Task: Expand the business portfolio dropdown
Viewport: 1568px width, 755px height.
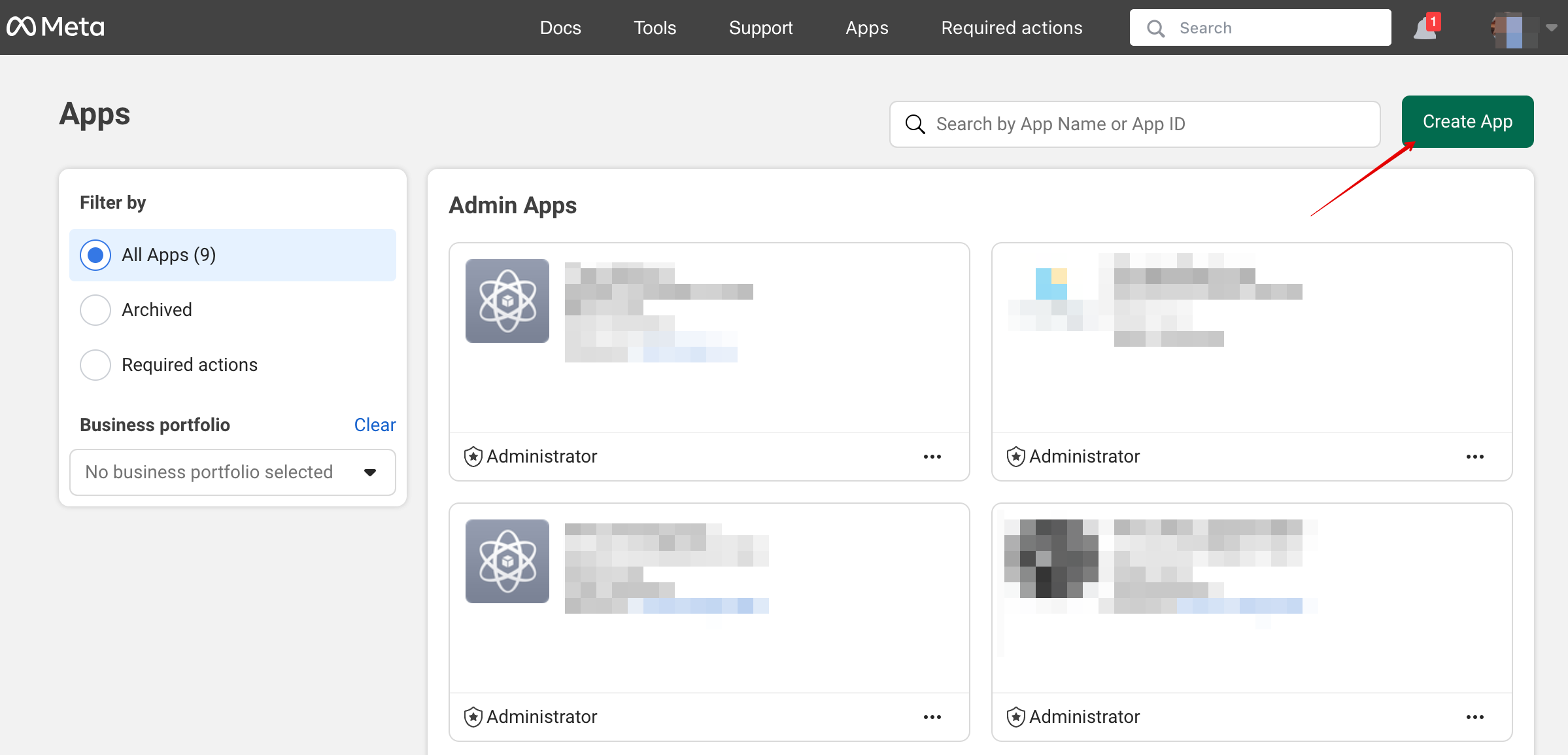Action: 232,472
